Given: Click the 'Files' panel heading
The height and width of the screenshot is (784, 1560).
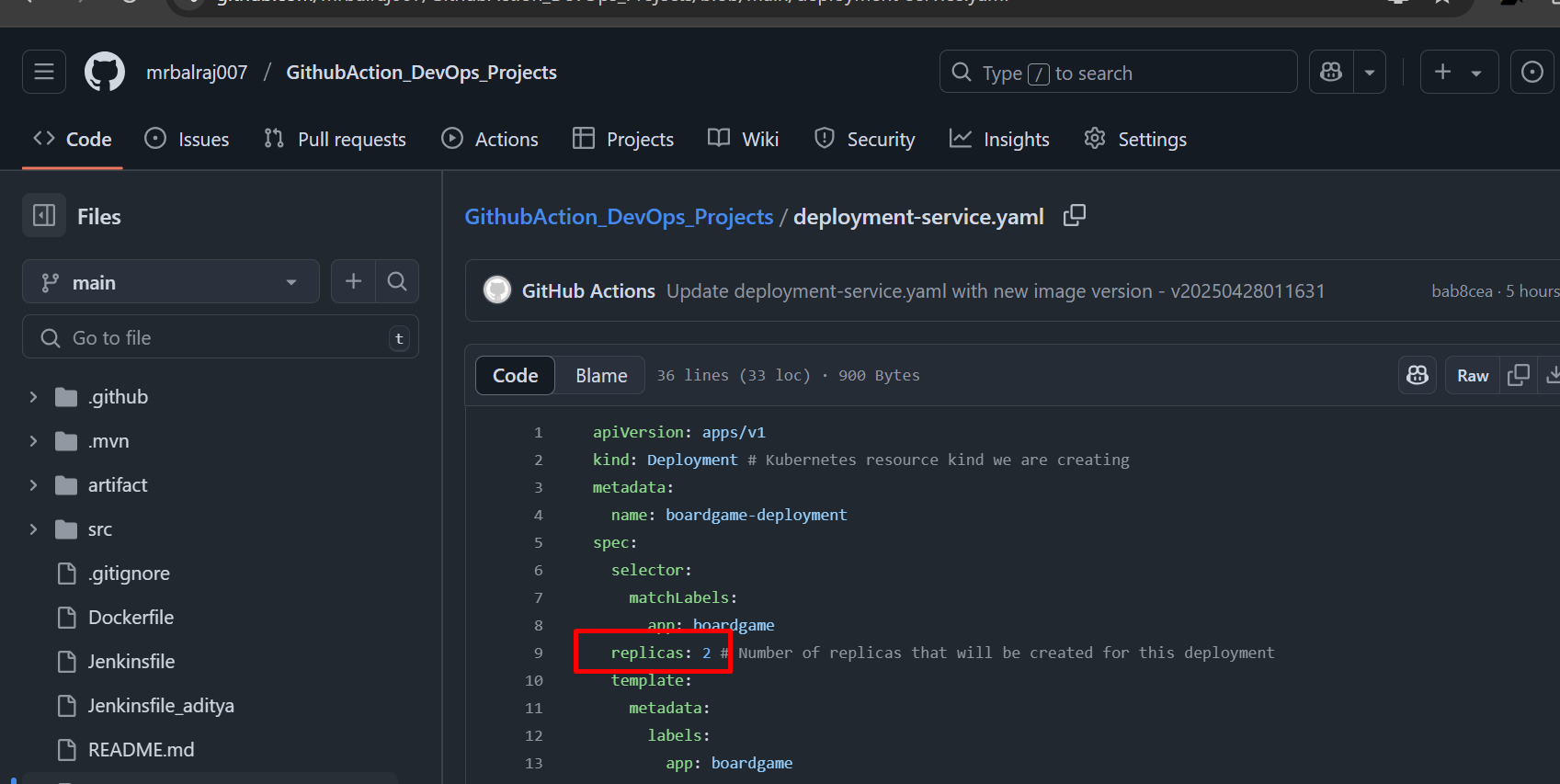Looking at the screenshot, I should click(99, 217).
